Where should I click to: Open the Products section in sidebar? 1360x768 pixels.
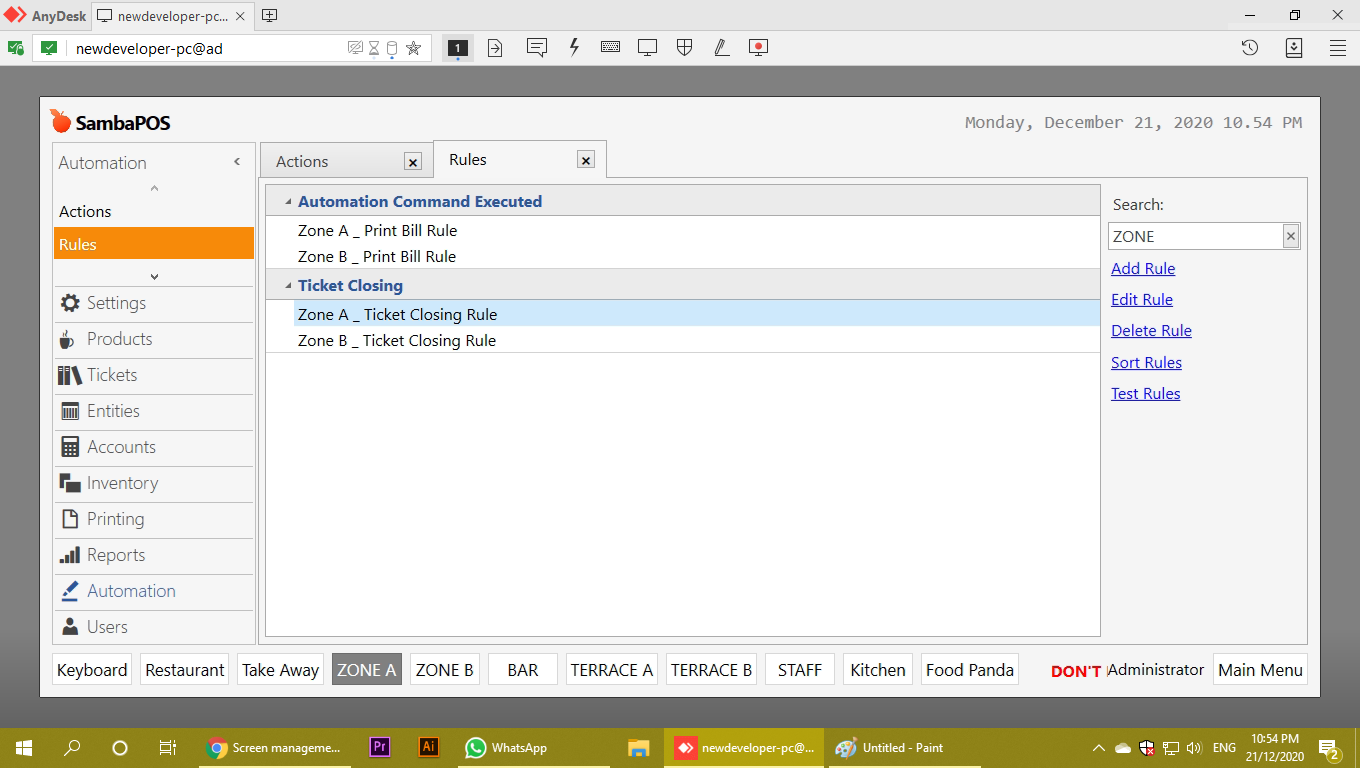154,339
